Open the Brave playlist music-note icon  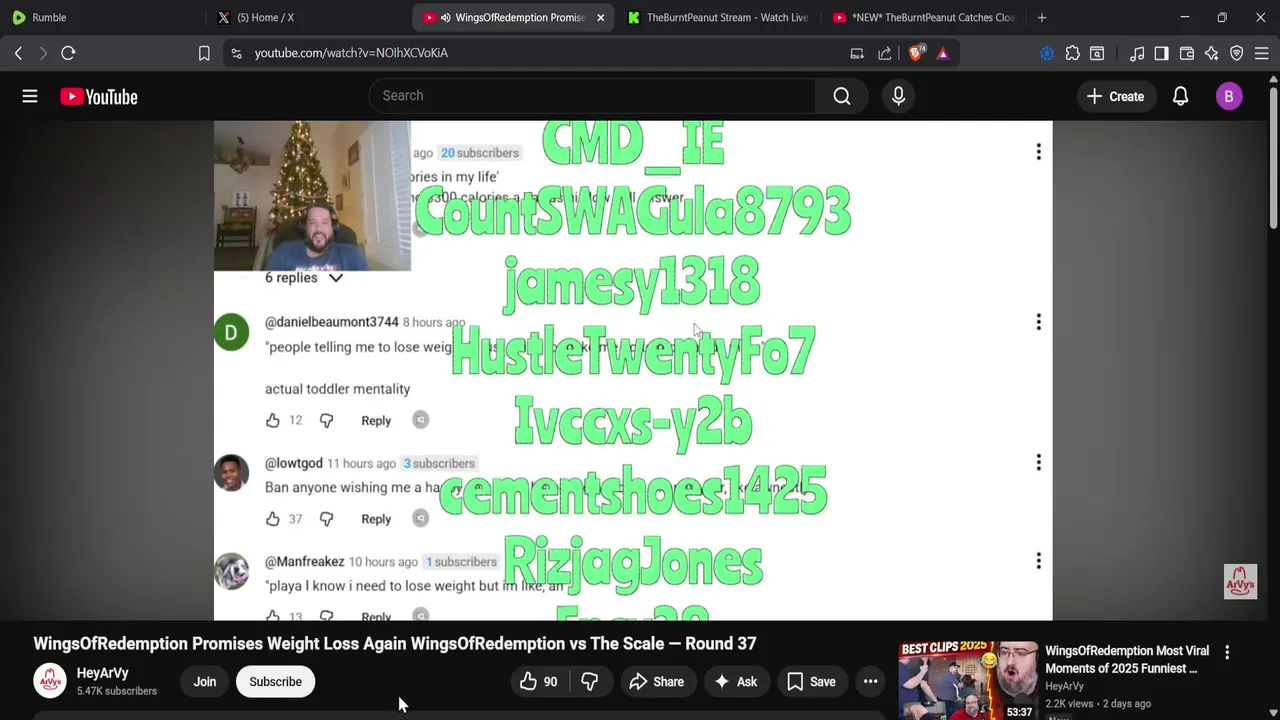(x=1137, y=53)
